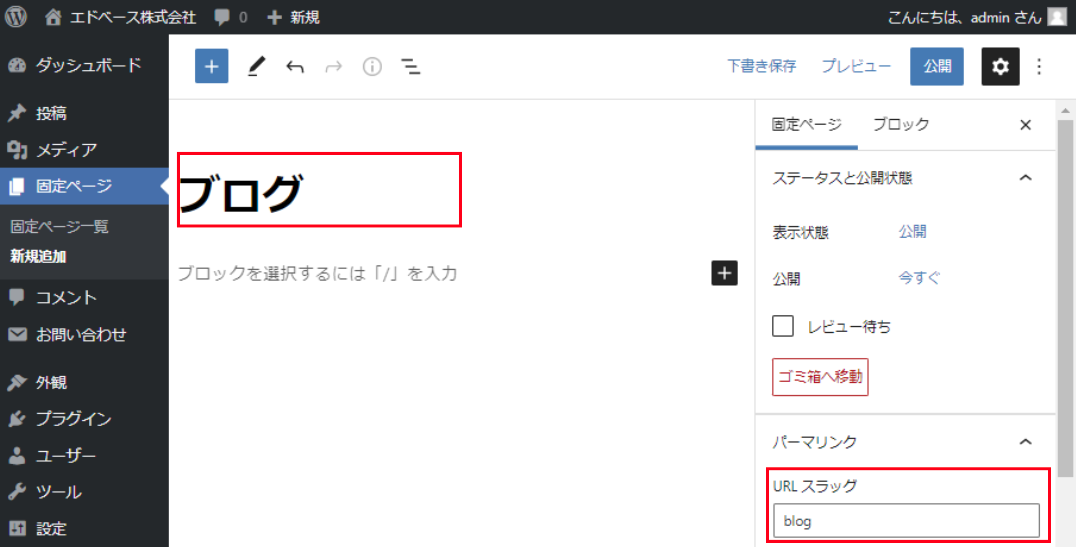Click the ゴミ箱へ移動 button

(820, 377)
